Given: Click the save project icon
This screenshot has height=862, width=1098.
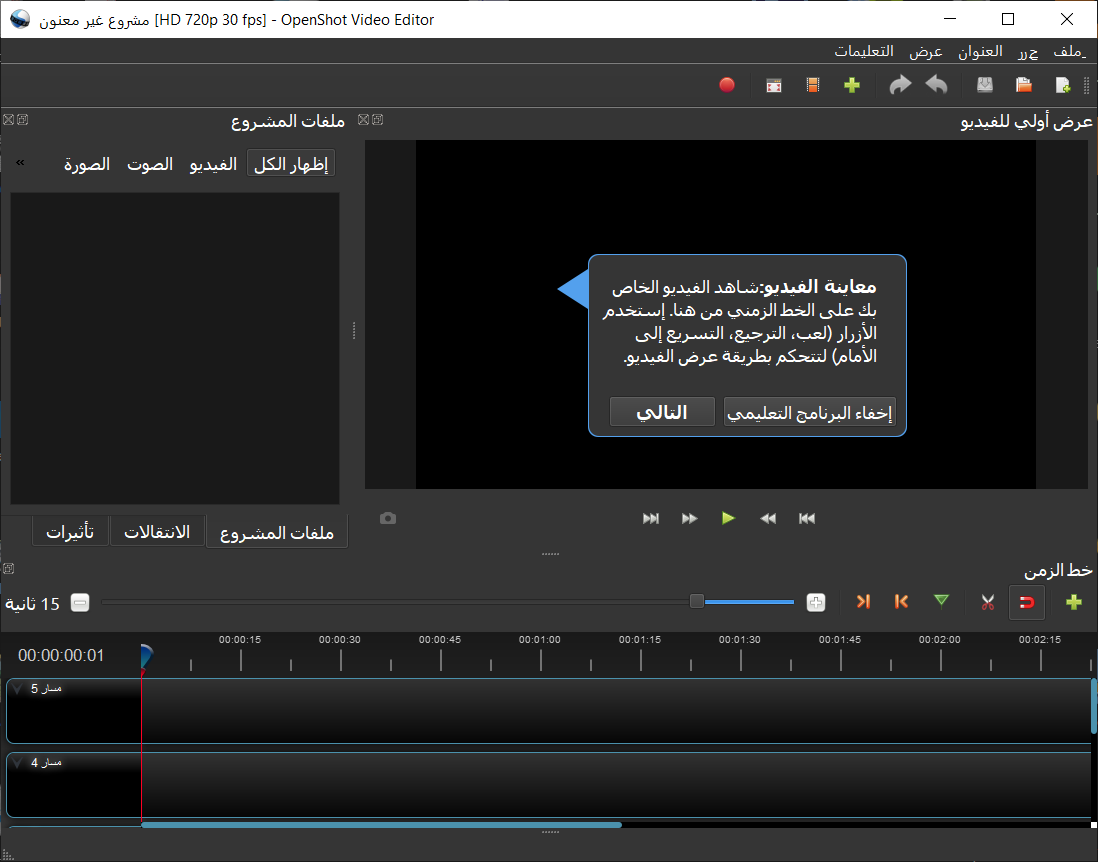Looking at the screenshot, I should point(985,85).
